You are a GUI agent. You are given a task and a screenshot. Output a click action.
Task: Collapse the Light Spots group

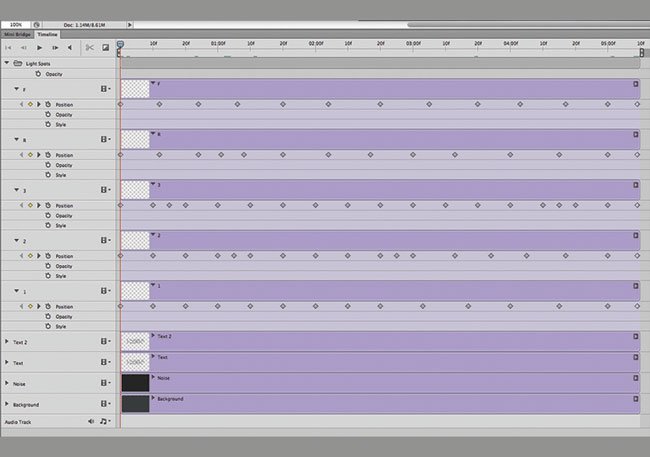tap(7, 62)
